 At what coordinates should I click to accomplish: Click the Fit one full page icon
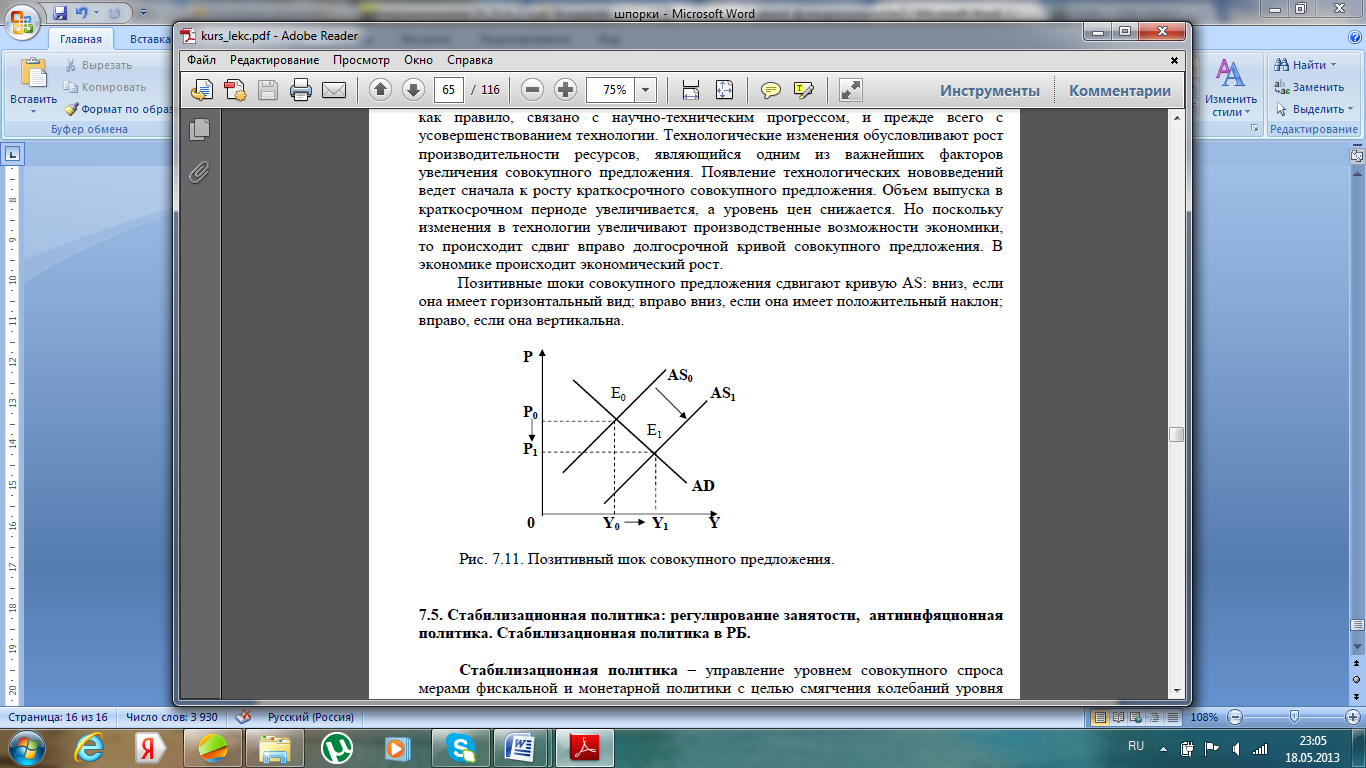(724, 90)
